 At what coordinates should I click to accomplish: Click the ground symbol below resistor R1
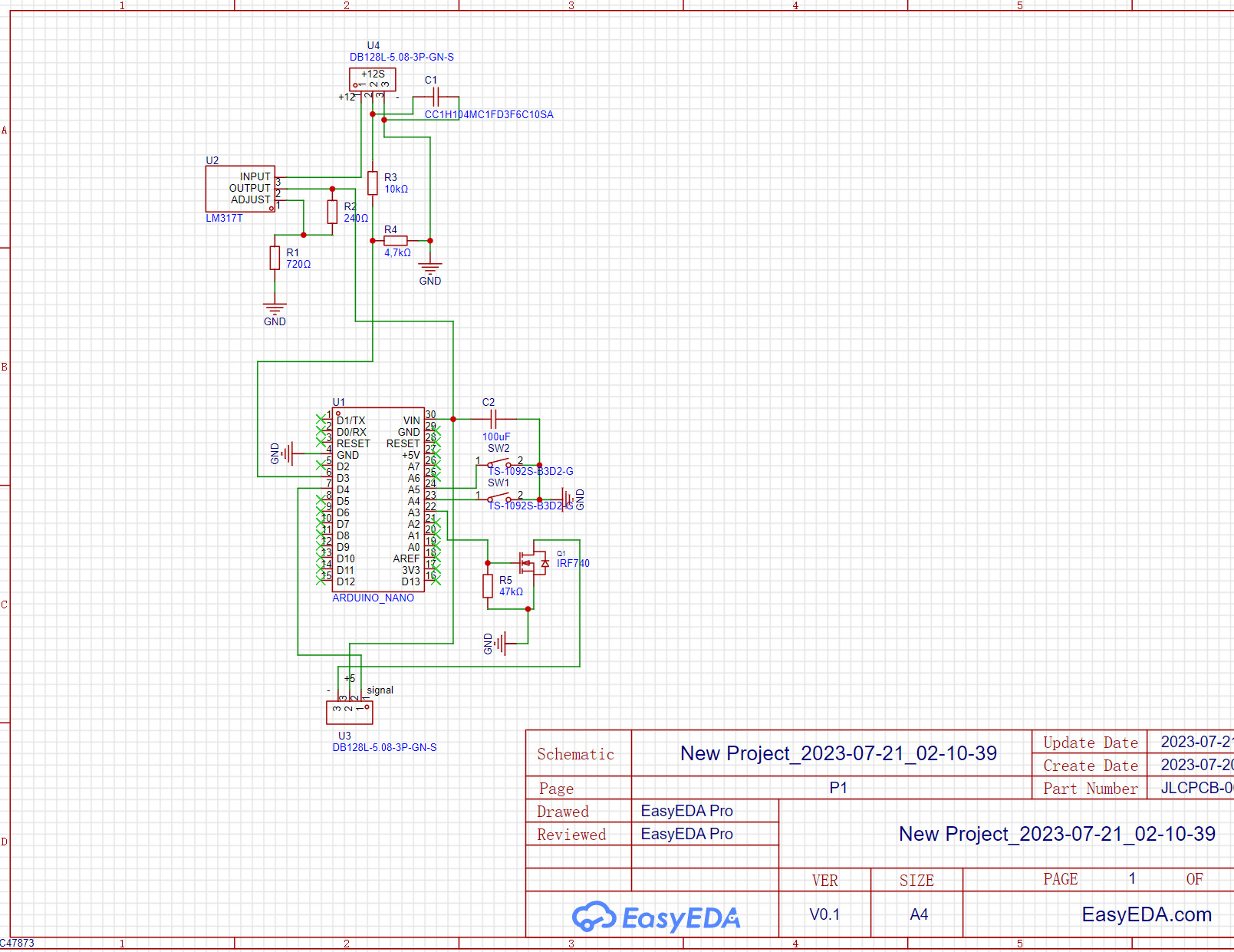pyautogui.click(x=275, y=308)
